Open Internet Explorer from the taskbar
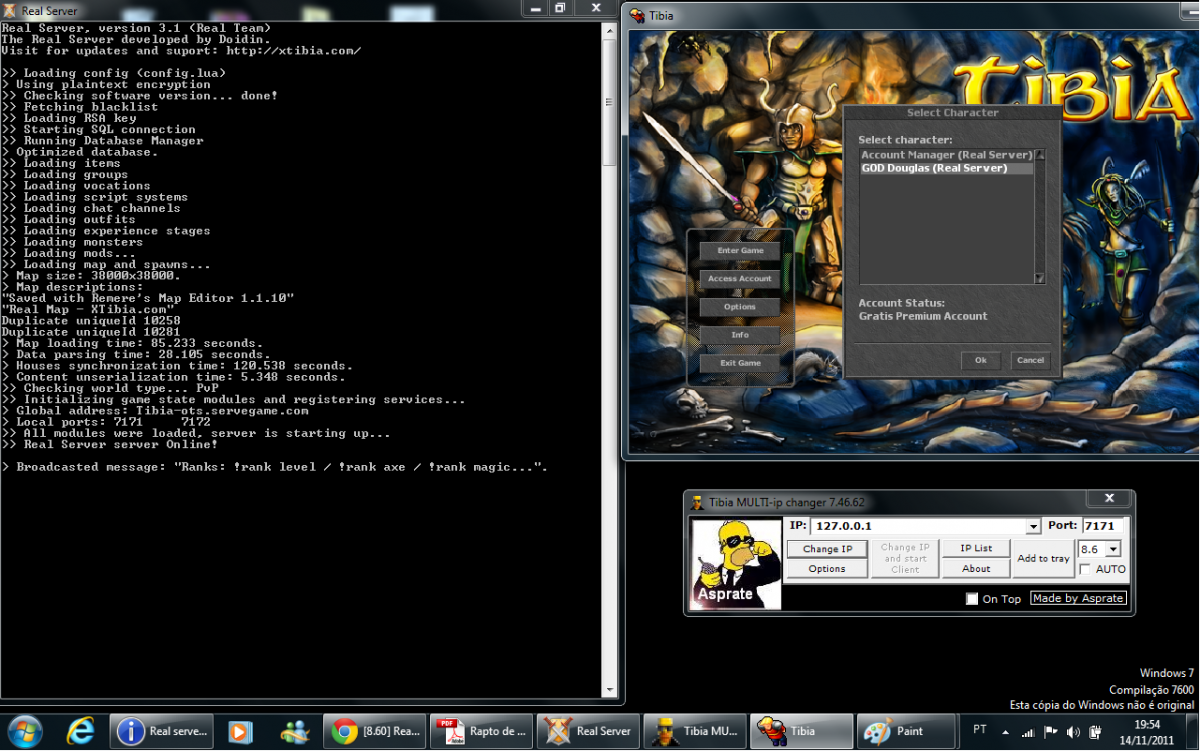 coord(80,731)
